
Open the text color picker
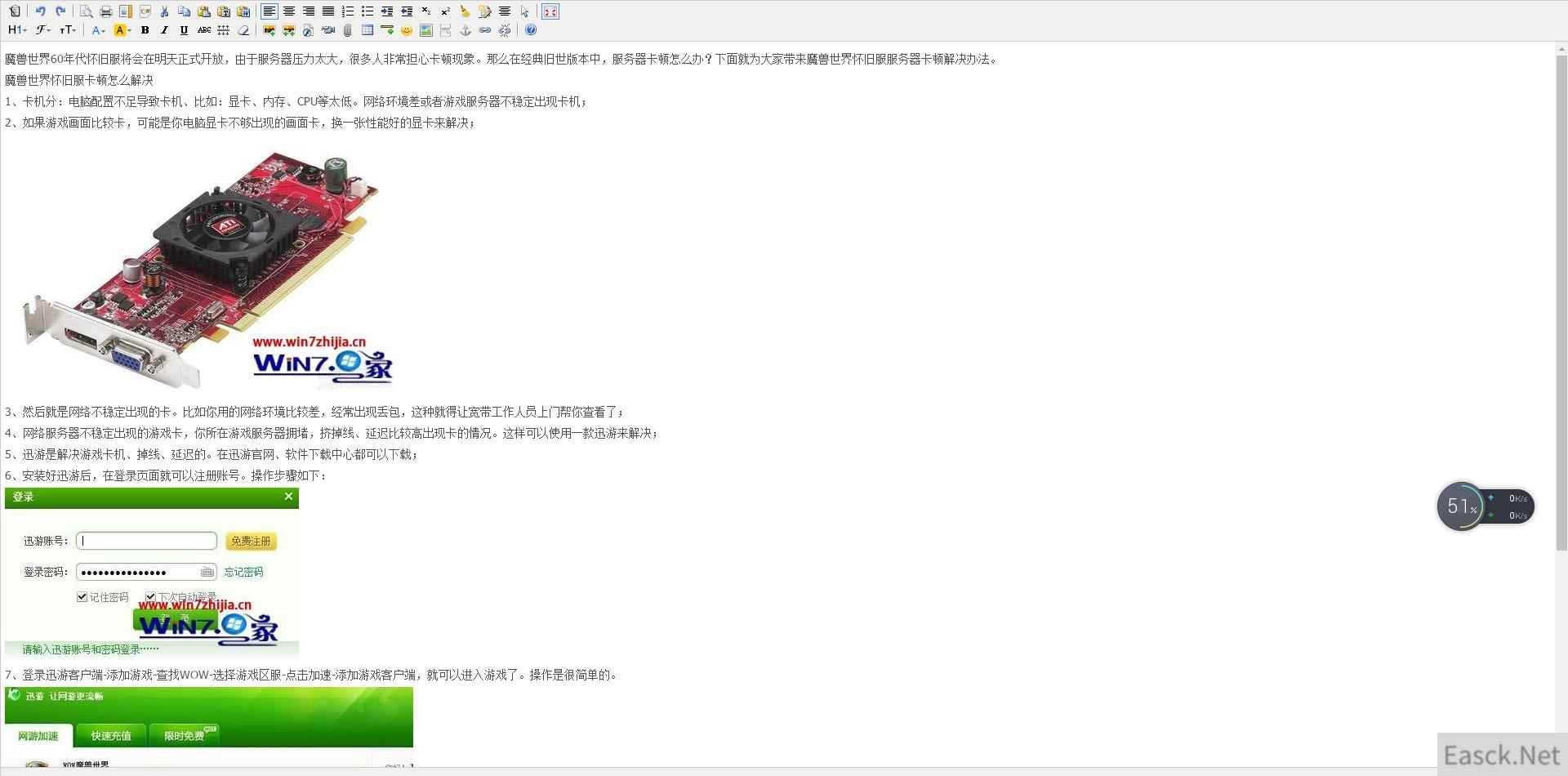98,30
